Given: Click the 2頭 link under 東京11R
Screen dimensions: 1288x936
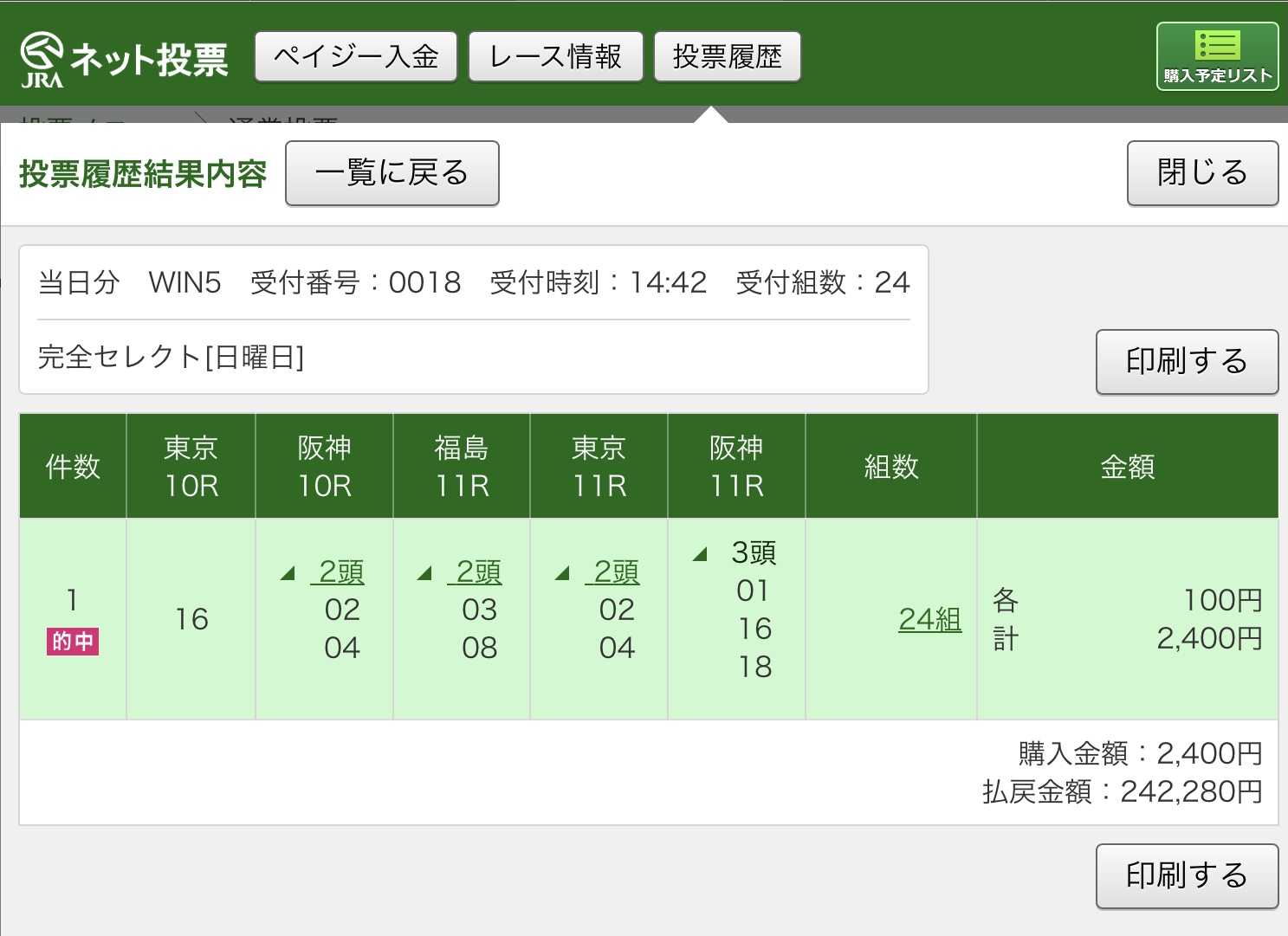Looking at the screenshot, I should (x=616, y=572).
